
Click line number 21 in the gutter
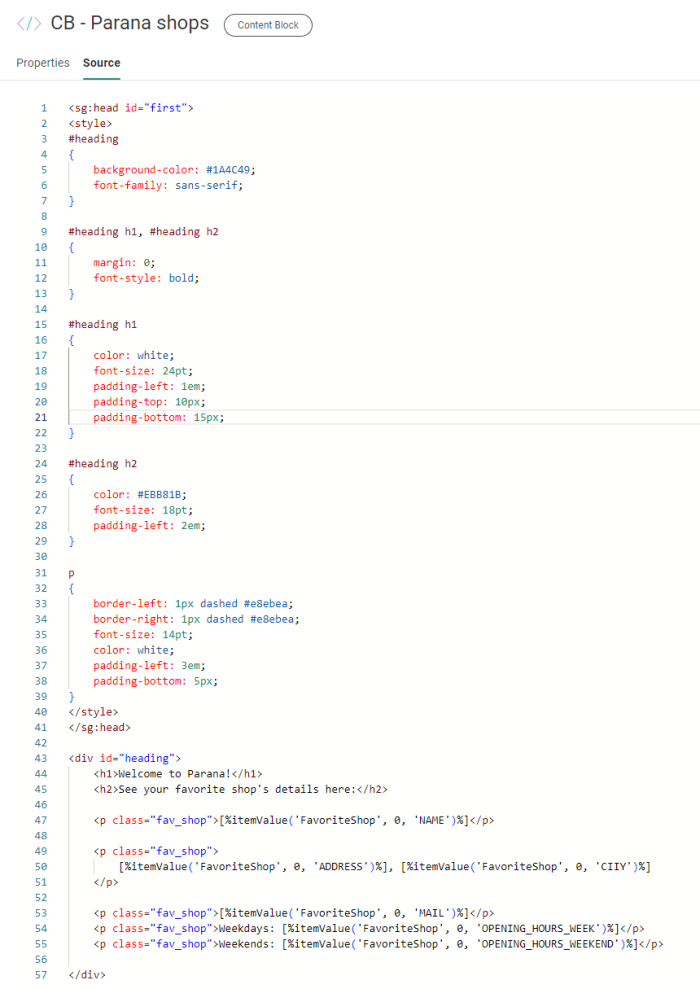click(40, 417)
